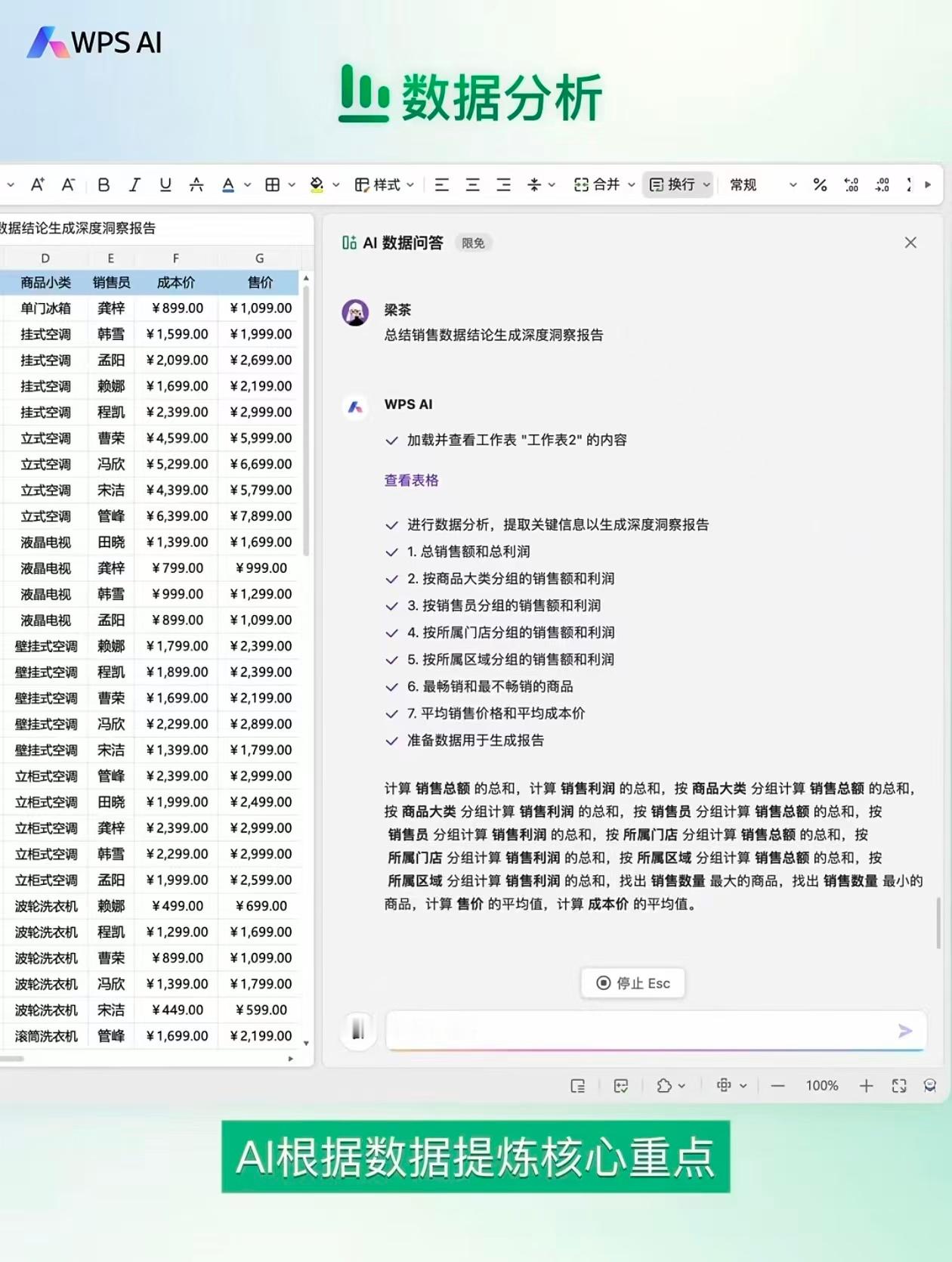
Task: Open the font color dropdown arrow
Action: 246,185
